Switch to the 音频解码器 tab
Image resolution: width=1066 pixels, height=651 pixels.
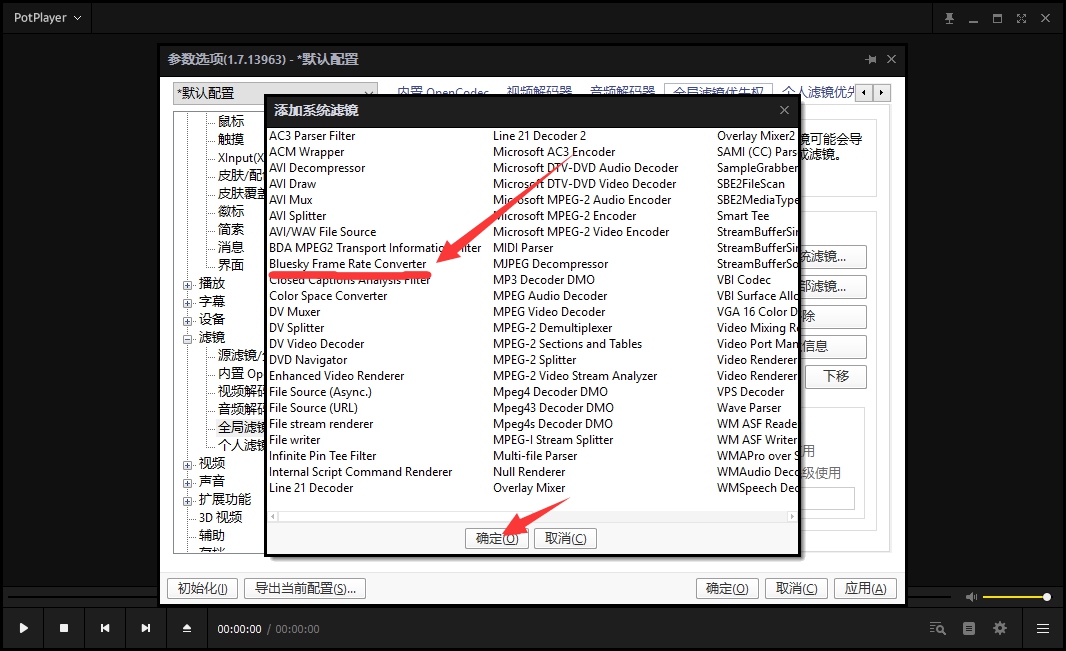(622, 92)
